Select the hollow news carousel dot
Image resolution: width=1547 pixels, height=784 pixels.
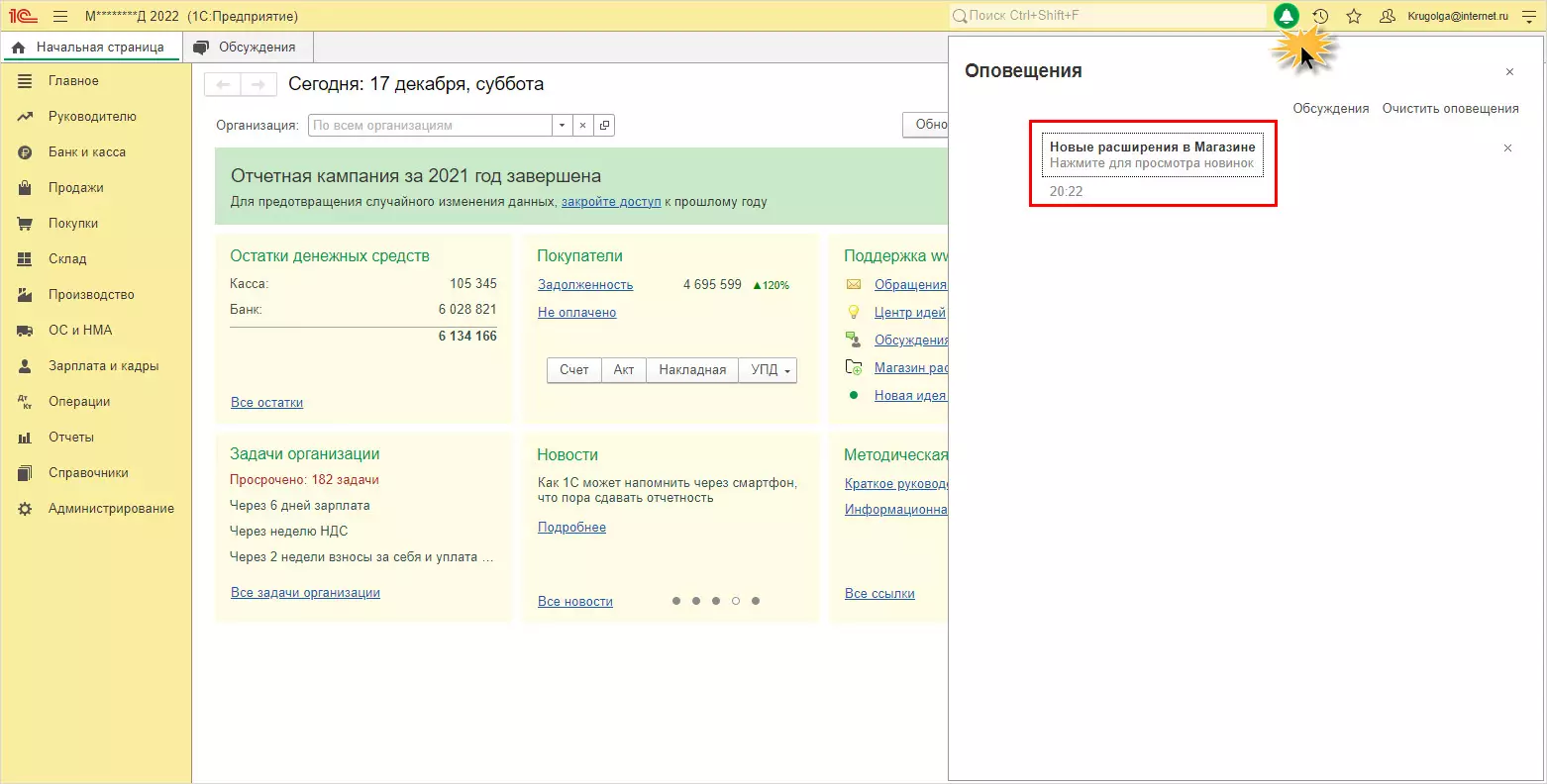coord(736,601)
